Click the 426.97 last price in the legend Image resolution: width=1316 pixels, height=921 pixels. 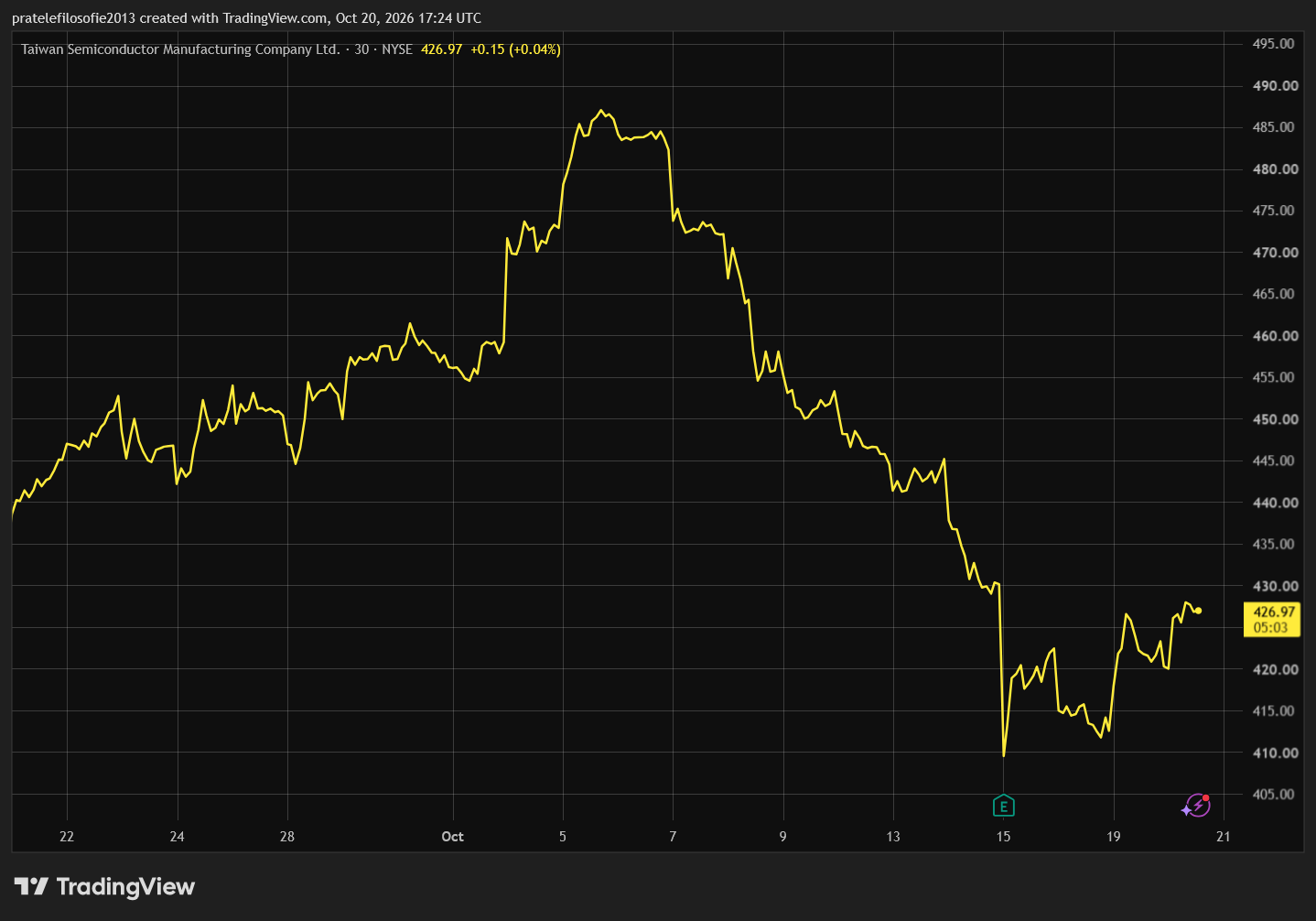[441, 49]
